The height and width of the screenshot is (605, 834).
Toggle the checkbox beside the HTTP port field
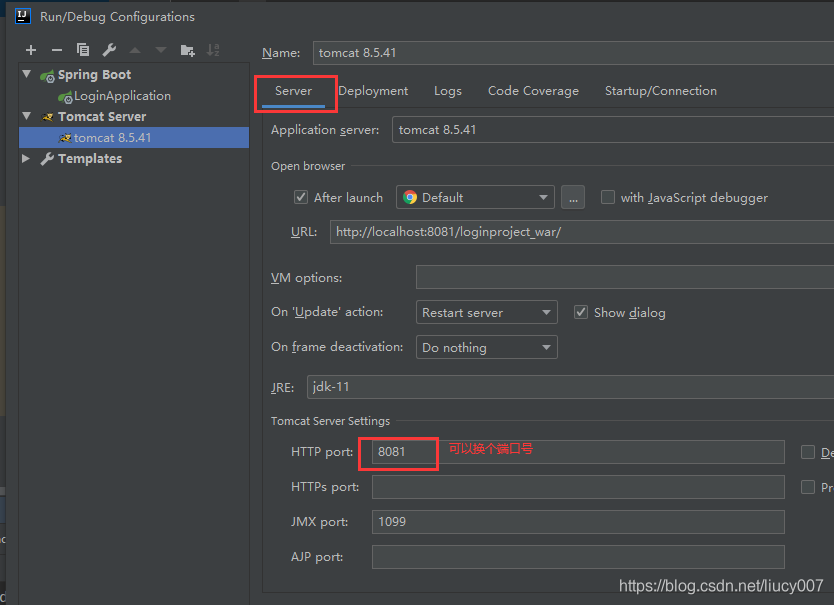808,452
